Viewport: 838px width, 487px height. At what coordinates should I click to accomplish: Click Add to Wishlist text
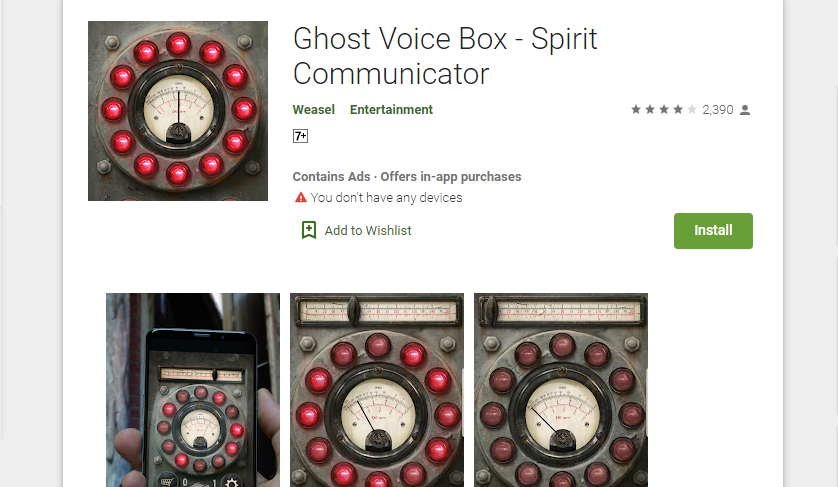[368, 230]
